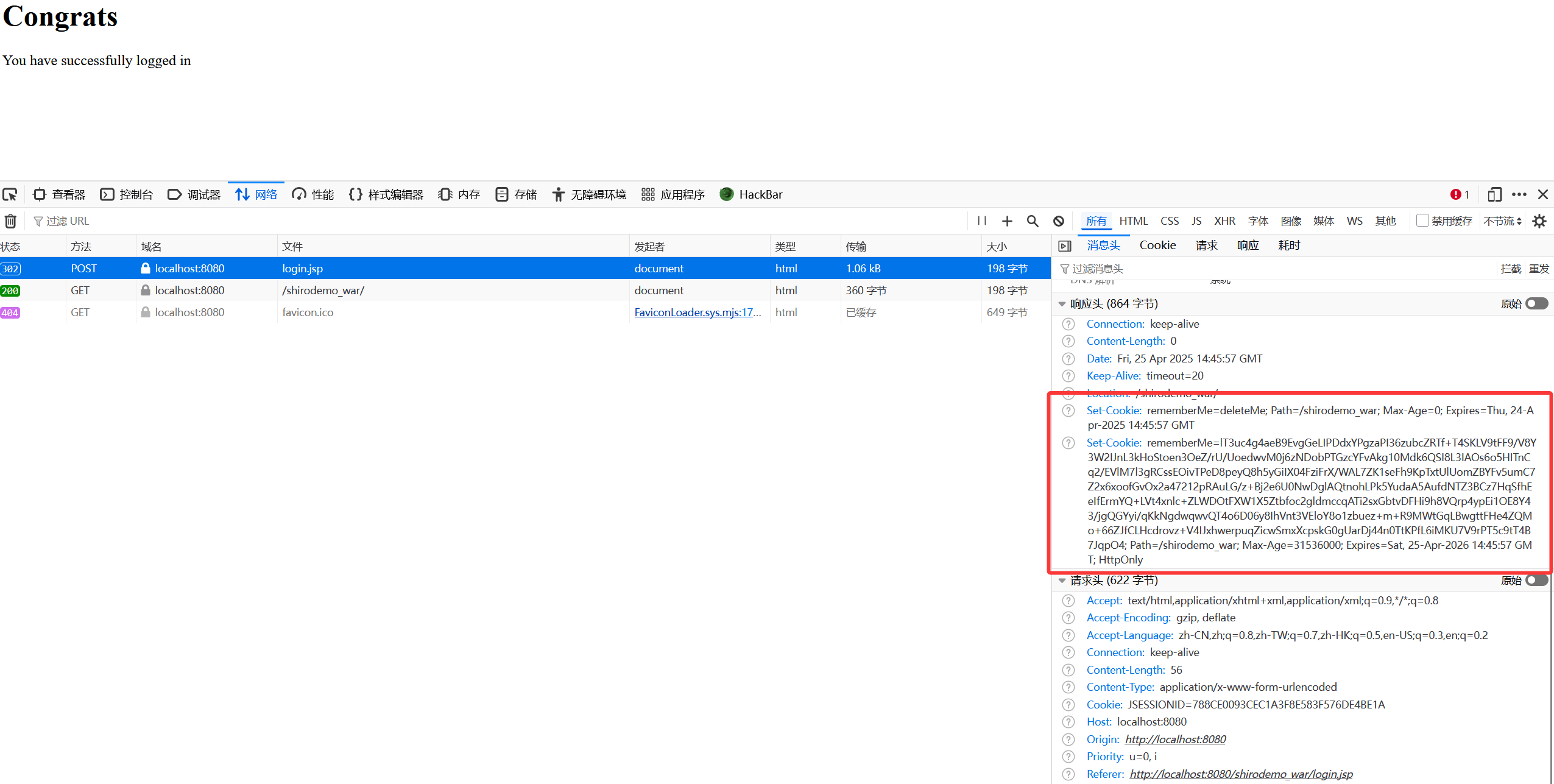Open network settings gear icon

[x=1539, y=221]
